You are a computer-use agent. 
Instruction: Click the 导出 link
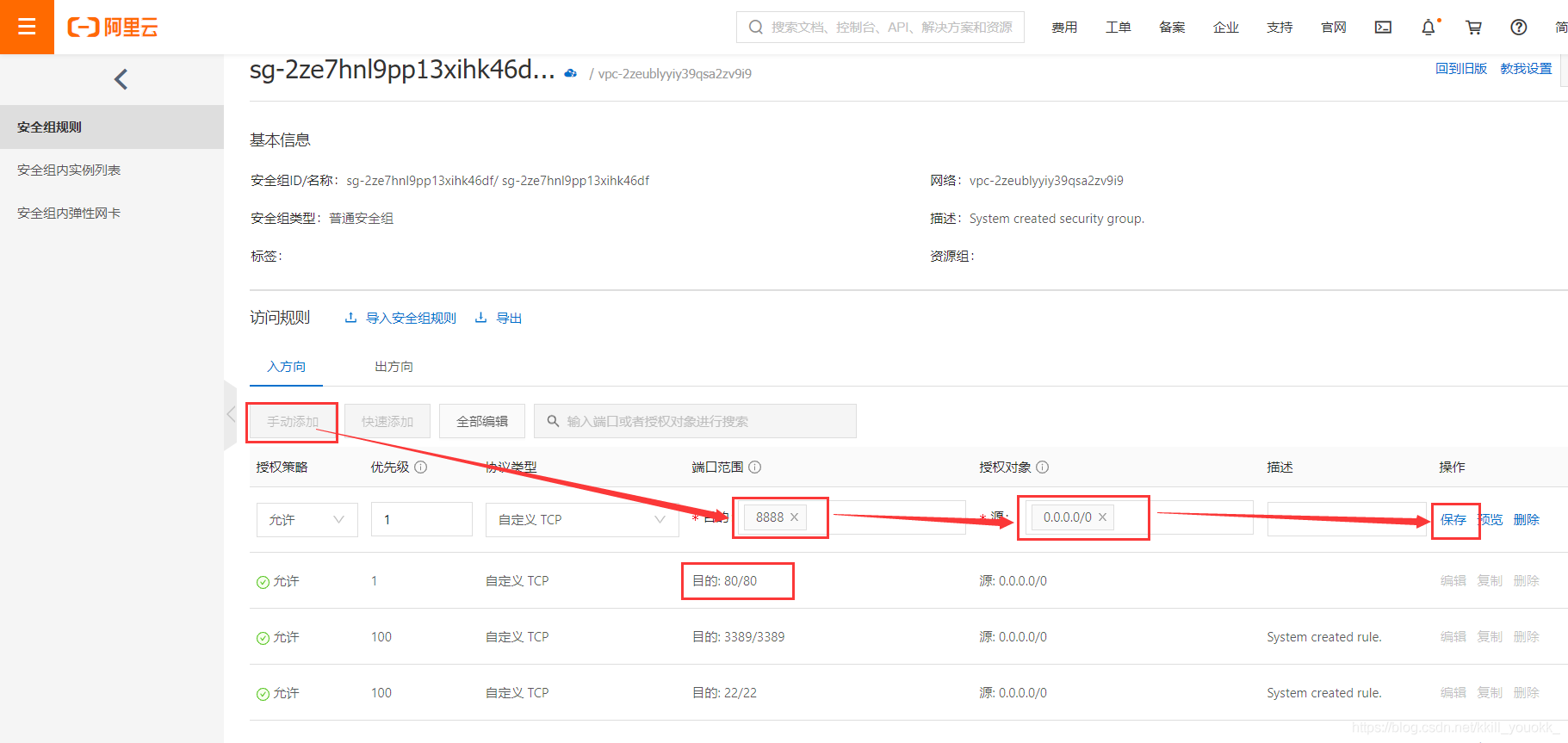(x=499, y=318)
